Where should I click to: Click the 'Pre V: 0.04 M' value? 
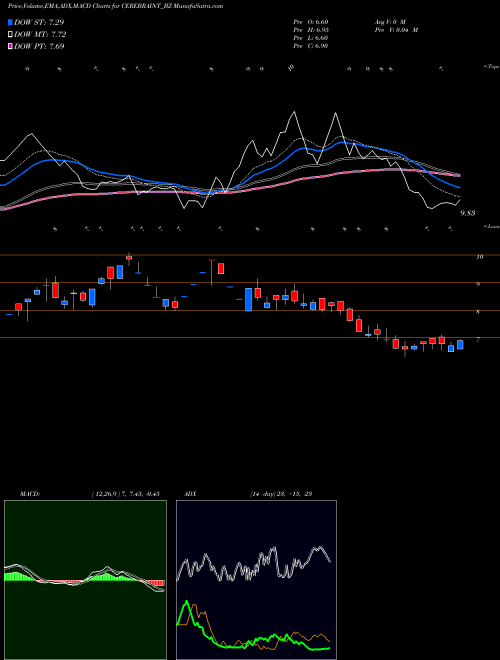click(396, 30)
